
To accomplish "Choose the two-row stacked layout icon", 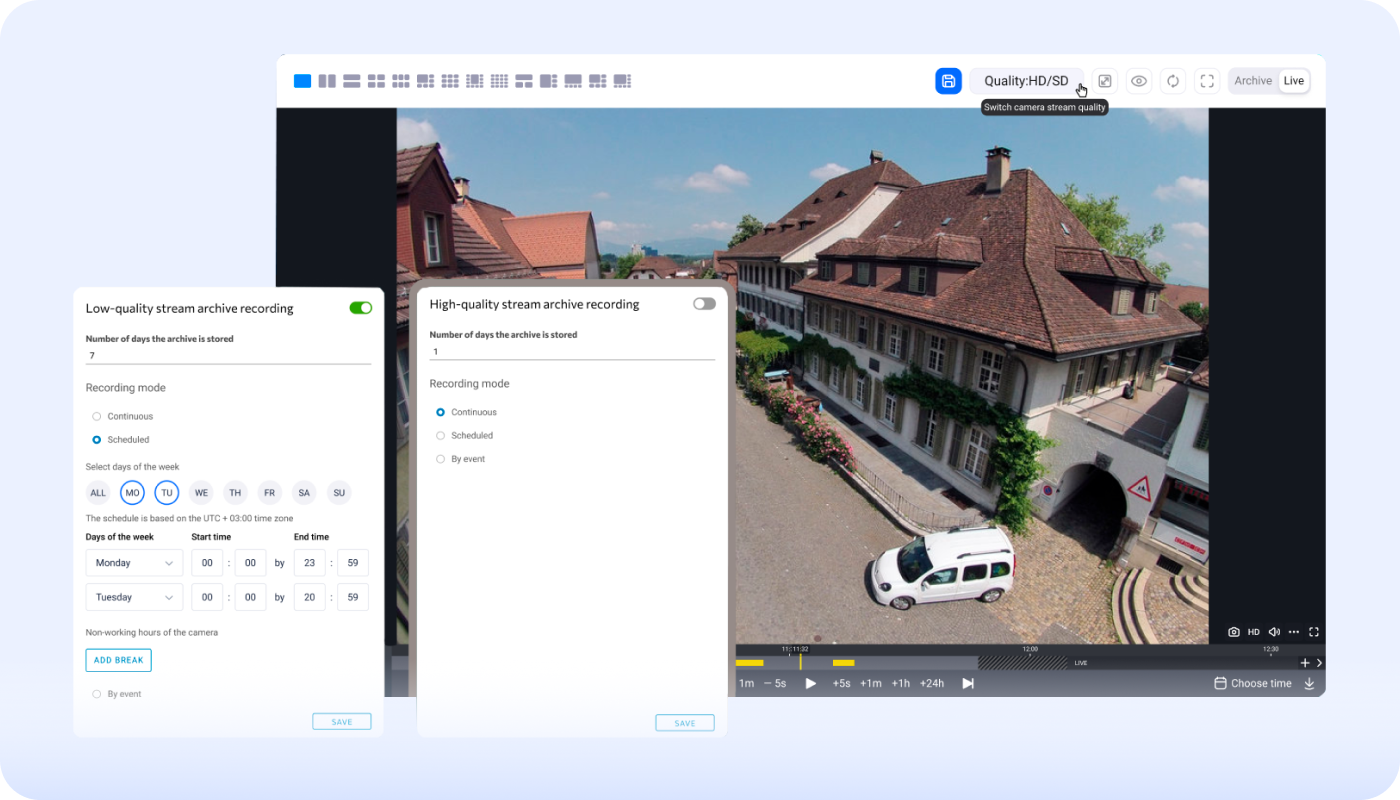I will click(352, 81).
